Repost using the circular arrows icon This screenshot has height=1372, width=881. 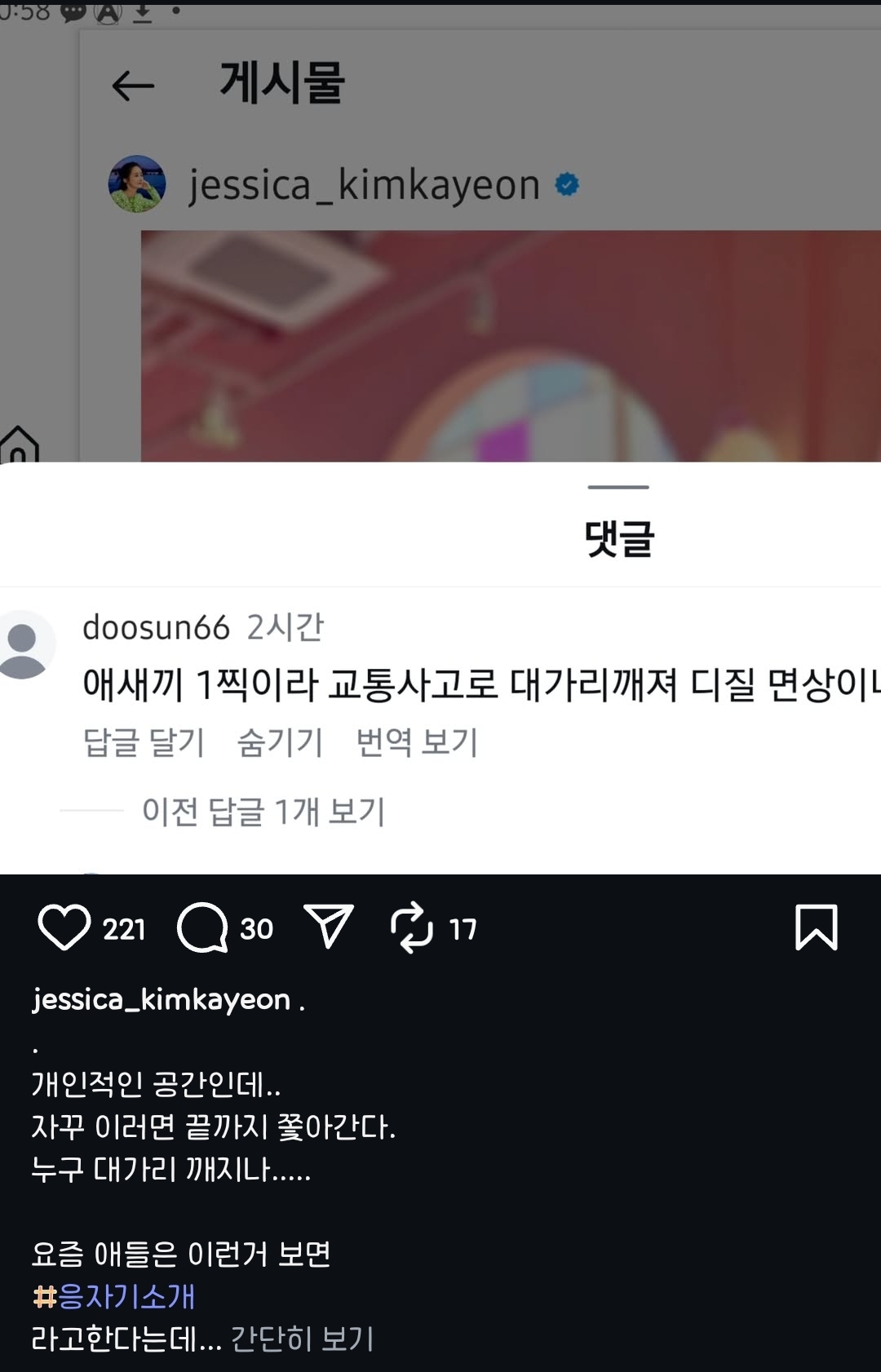[x=412, y=927]
